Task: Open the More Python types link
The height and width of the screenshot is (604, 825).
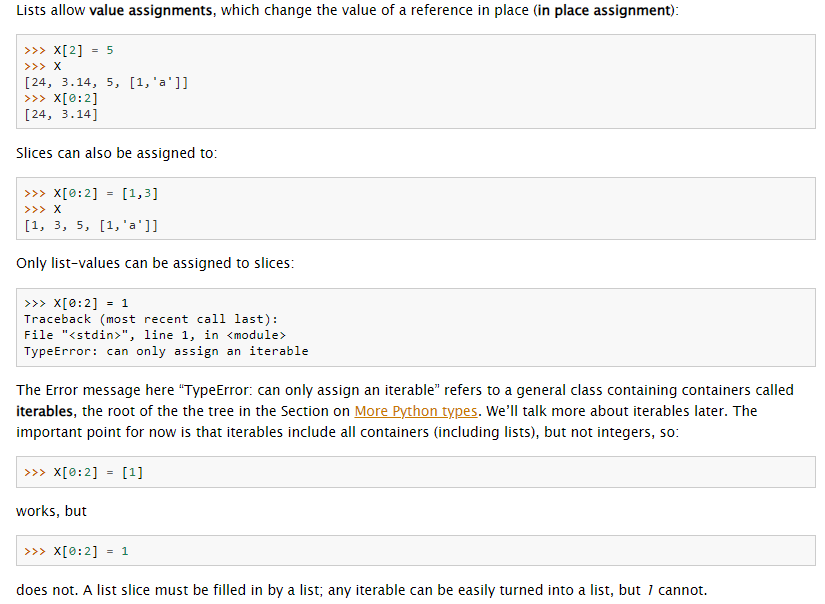Action: 416,411
